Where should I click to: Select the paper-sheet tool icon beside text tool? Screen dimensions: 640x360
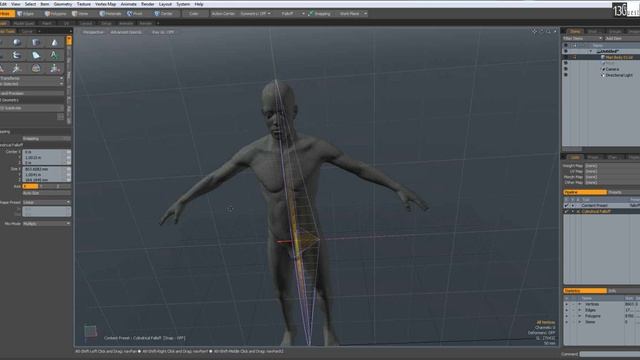pyautogui.click(x=36, y=55)
